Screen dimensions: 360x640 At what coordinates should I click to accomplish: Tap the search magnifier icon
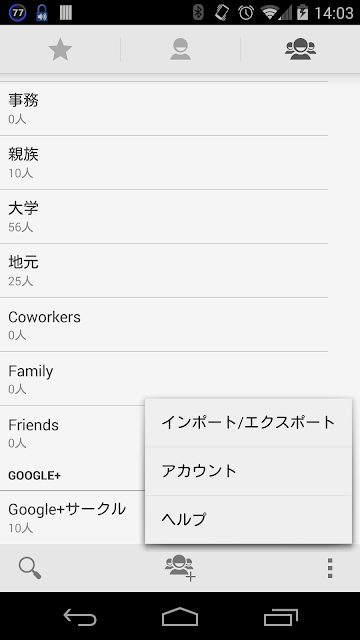tap(30, 568)
